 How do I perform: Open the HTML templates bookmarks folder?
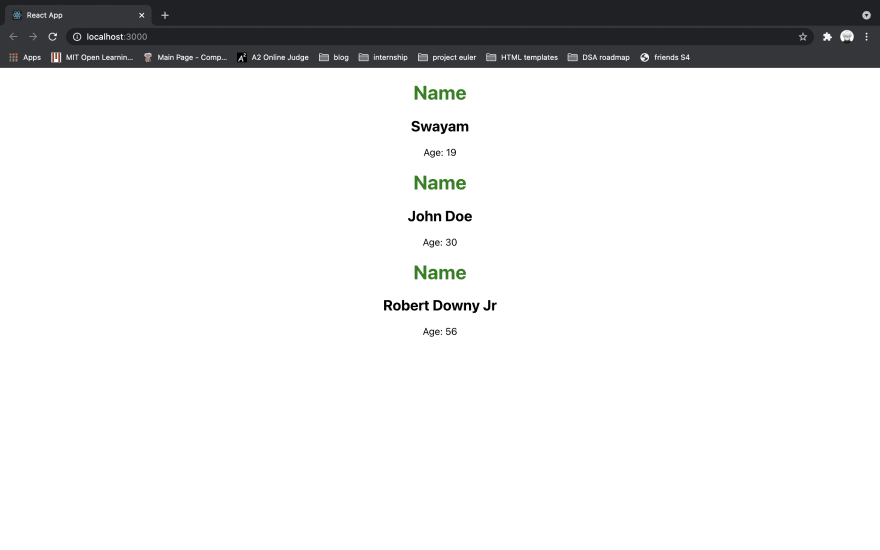click(522, 57)
